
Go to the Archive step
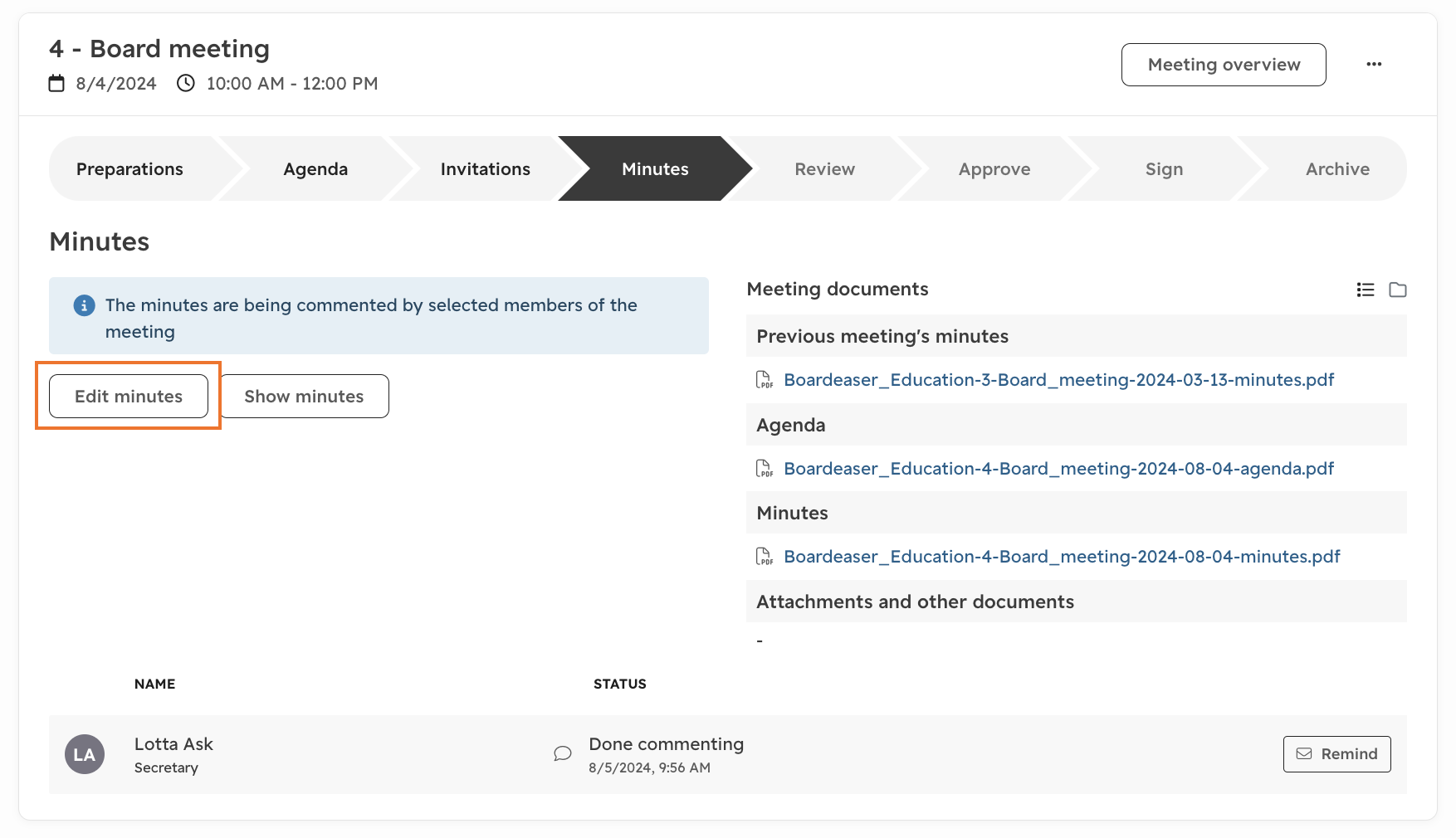(x=1337, y=168)
